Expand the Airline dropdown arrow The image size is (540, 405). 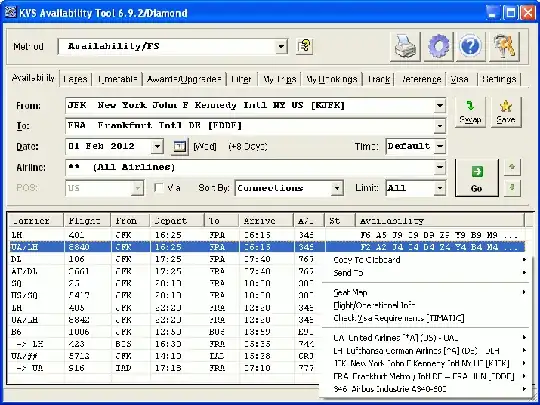coord(440,167)
